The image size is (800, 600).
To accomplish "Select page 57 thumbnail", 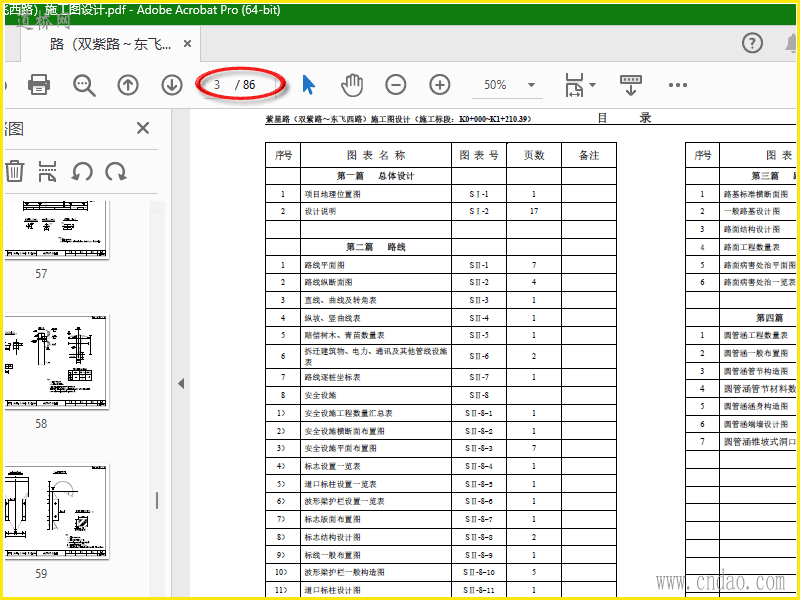I will pyautogui.click(x=57, y=229).
